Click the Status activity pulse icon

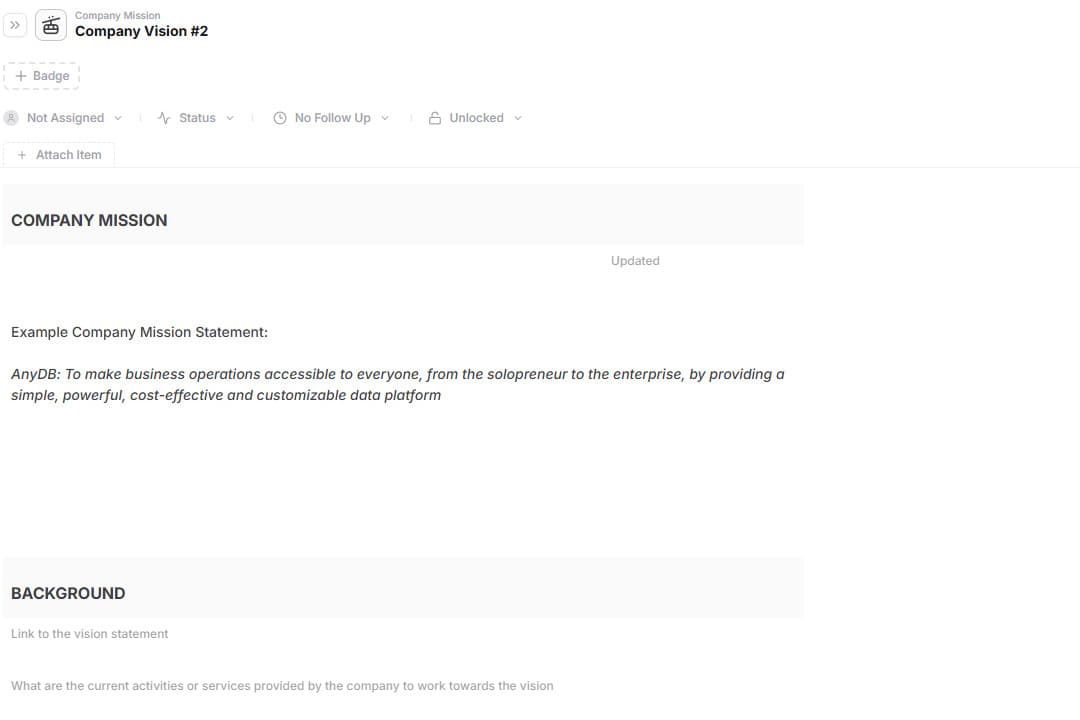click(x=164, y=118)
